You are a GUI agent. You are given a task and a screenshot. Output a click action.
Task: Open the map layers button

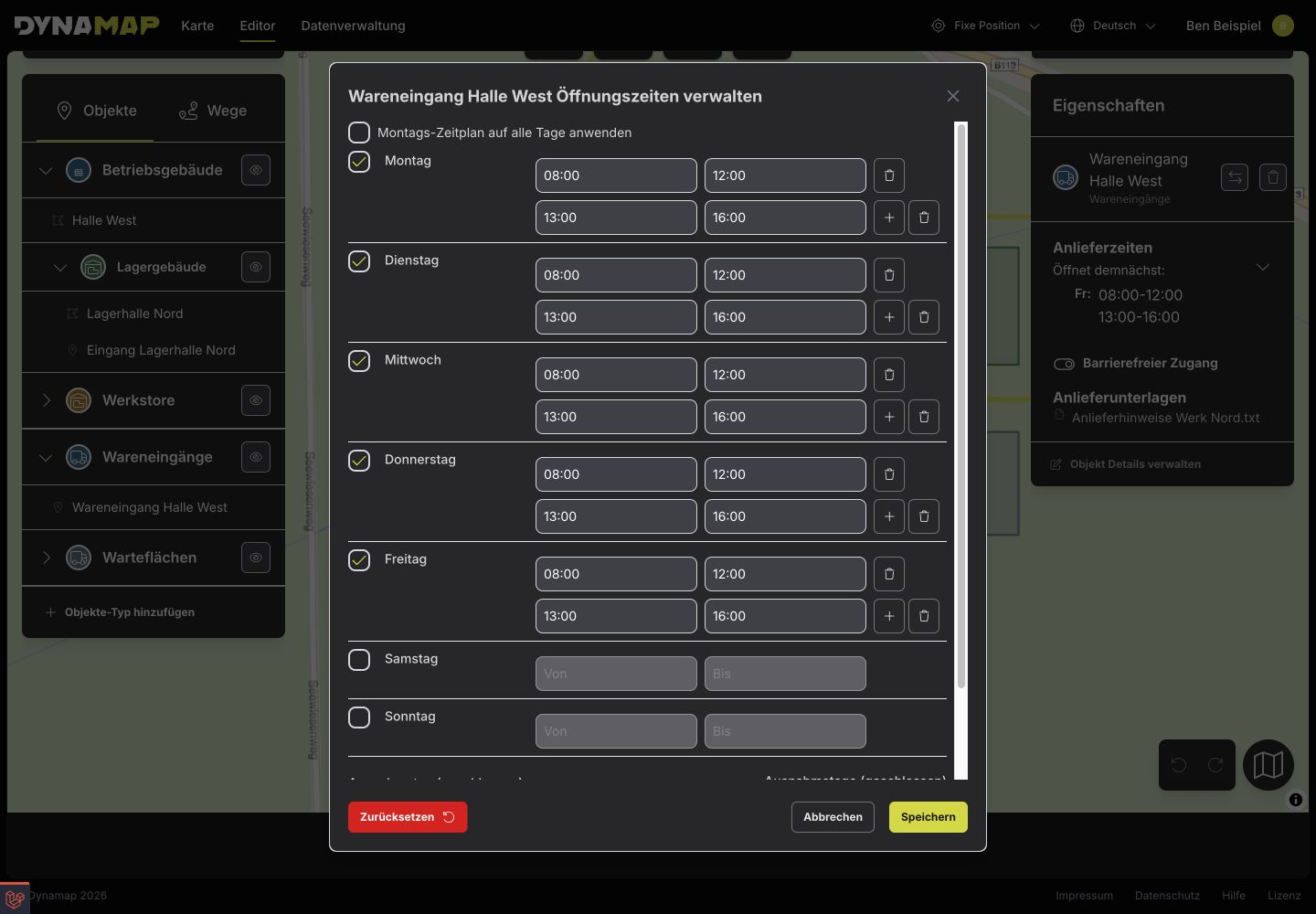pos(1268,765)
